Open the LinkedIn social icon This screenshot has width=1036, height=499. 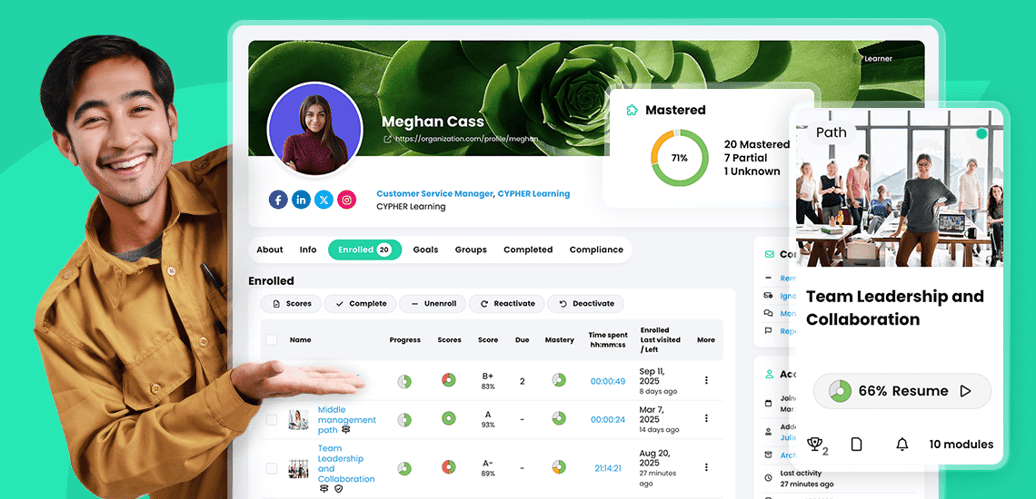click(x=301, y=200)
